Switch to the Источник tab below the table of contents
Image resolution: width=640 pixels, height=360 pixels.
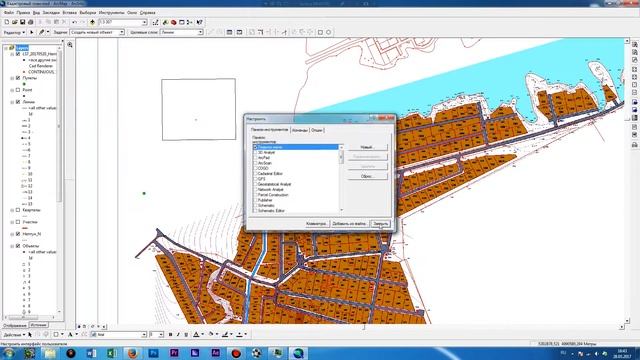tap(38, 325)
